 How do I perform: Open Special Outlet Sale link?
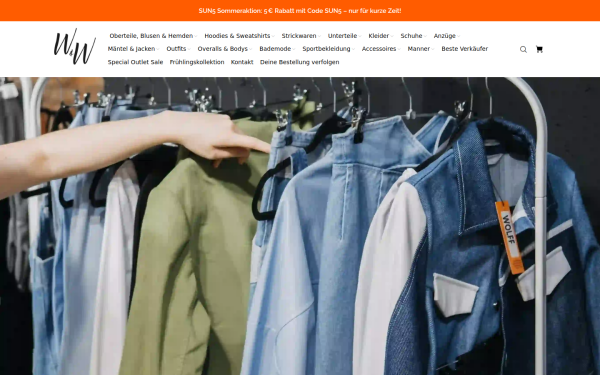point(135,62)
